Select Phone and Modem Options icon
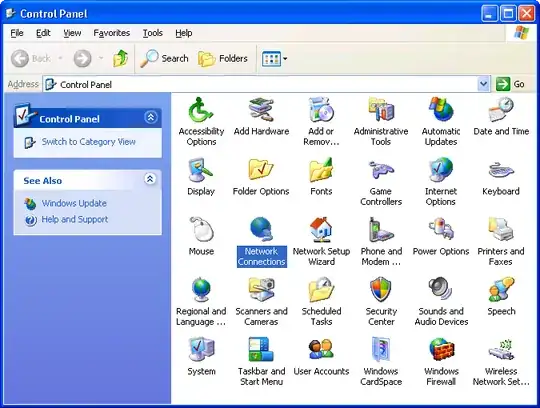 (381, 242)
